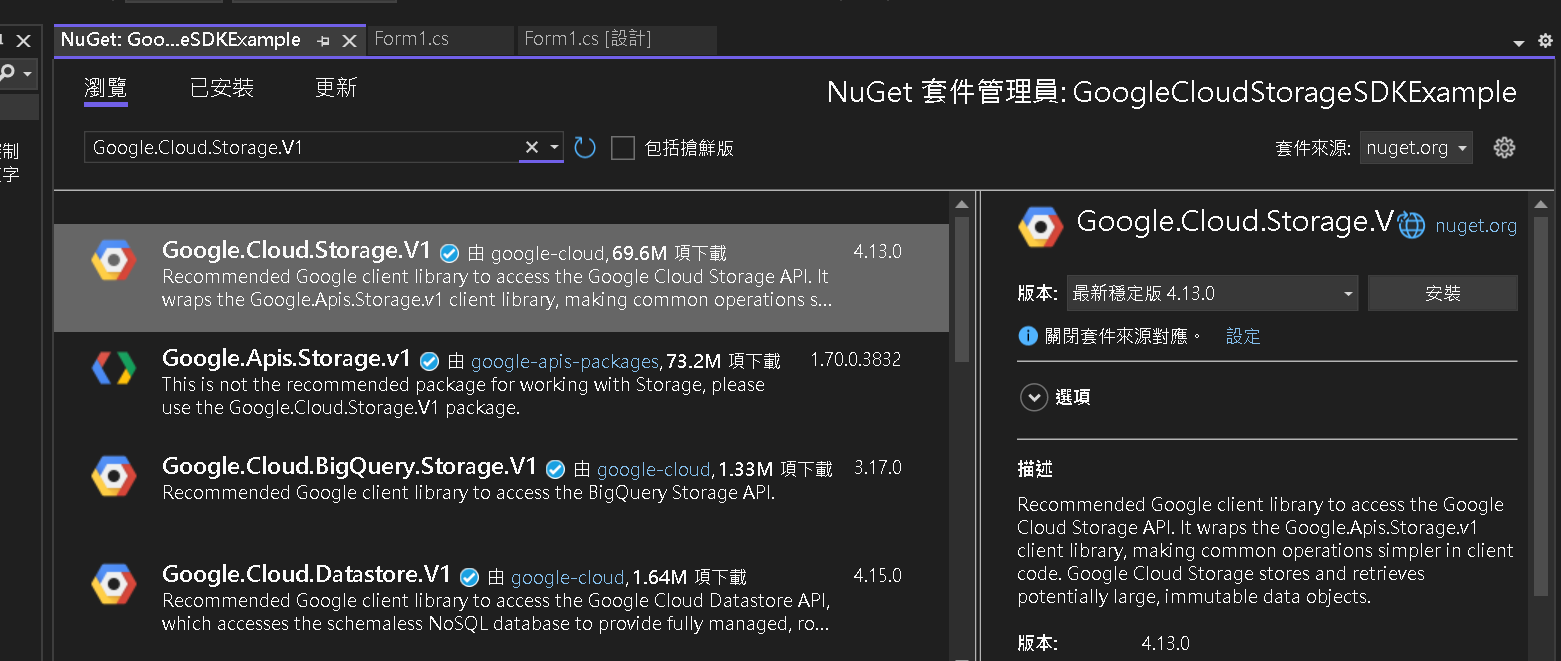Click verified badge next to Google.Cloud.BigQuery.Storage.V1
The image size is (1561, 661).
point(556,469)
